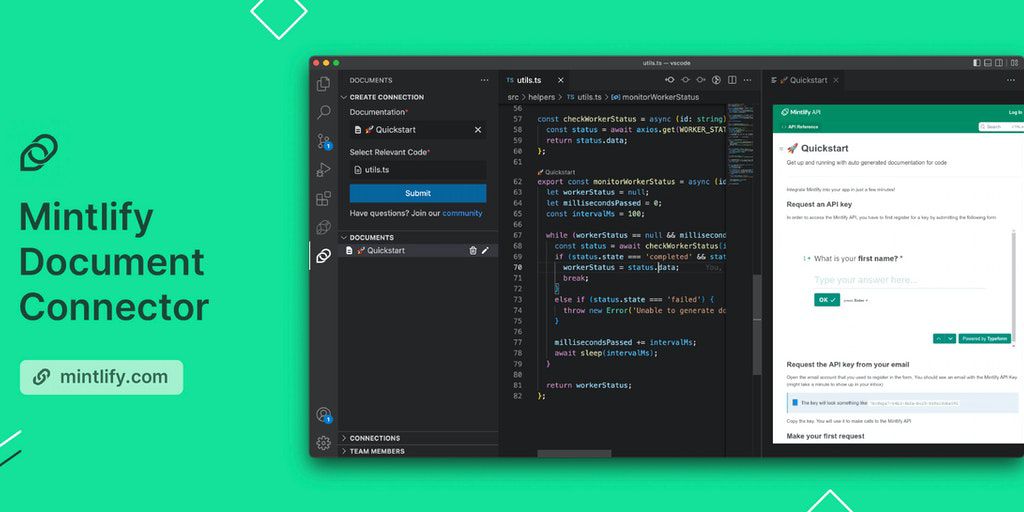Image resolution: width=1024 pixels, height=512 pixels.
Task: Open the Search view in activity bar
Action: 323,113
